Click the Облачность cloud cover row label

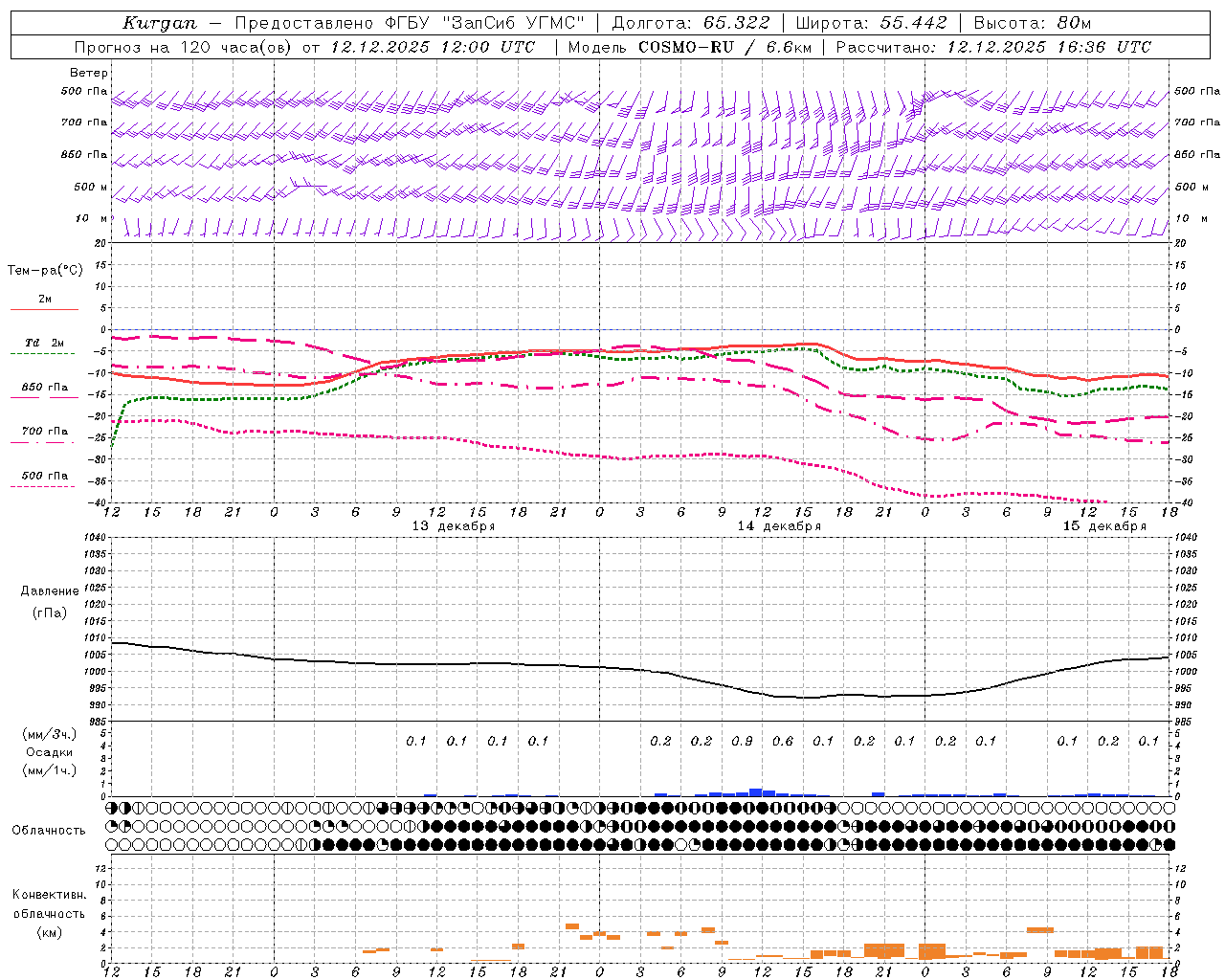click(49, 830)
